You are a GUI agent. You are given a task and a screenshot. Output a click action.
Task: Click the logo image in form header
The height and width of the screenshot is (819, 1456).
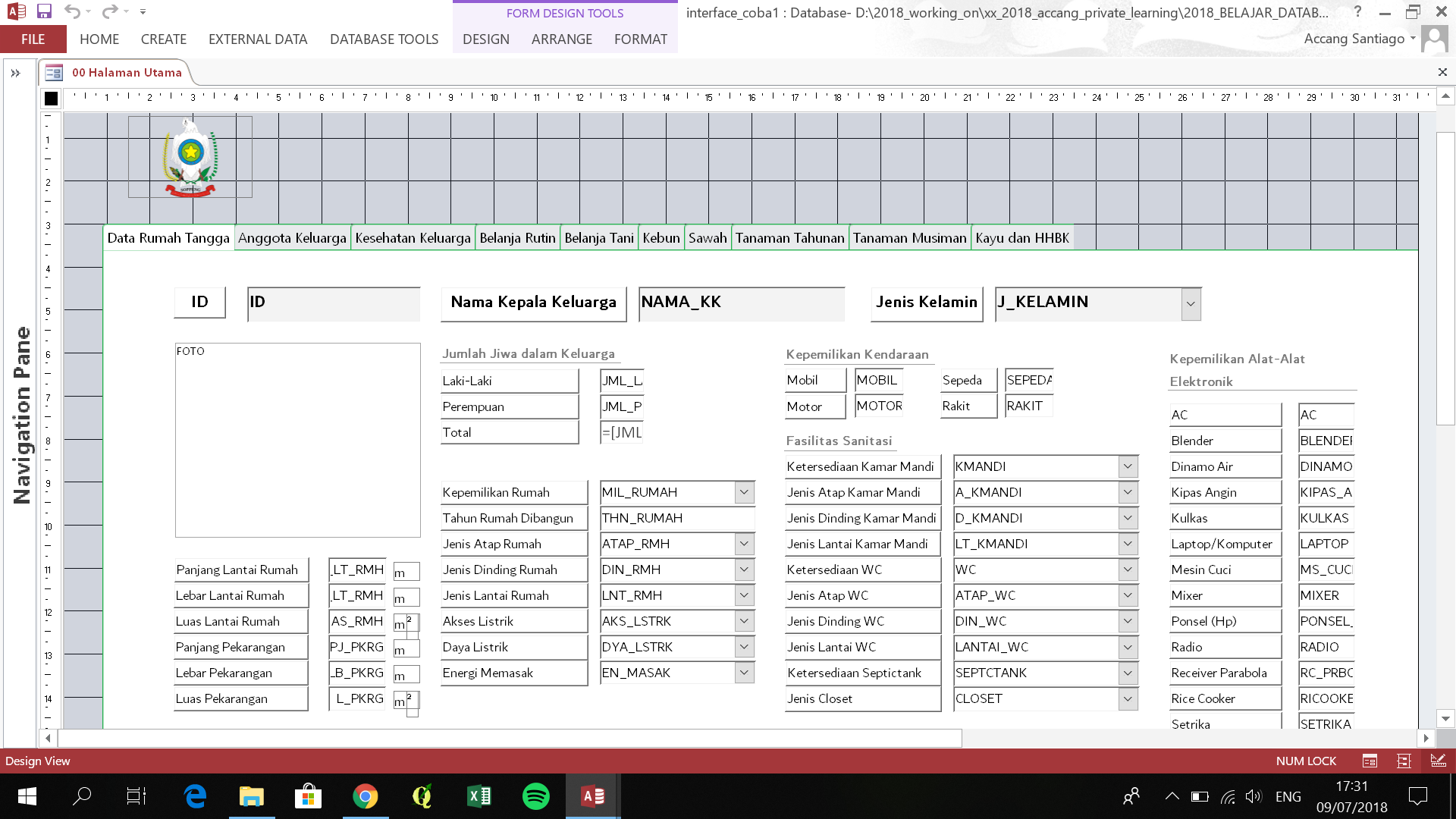(190, 157)
